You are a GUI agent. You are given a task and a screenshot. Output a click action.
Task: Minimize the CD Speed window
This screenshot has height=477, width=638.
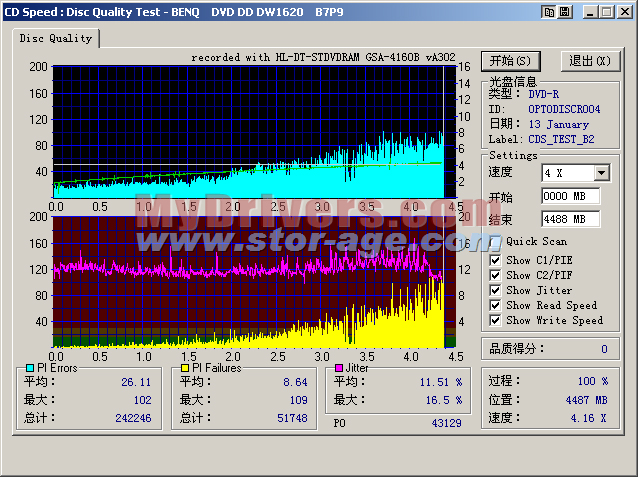pyautogui.click(x=590, y=12)
